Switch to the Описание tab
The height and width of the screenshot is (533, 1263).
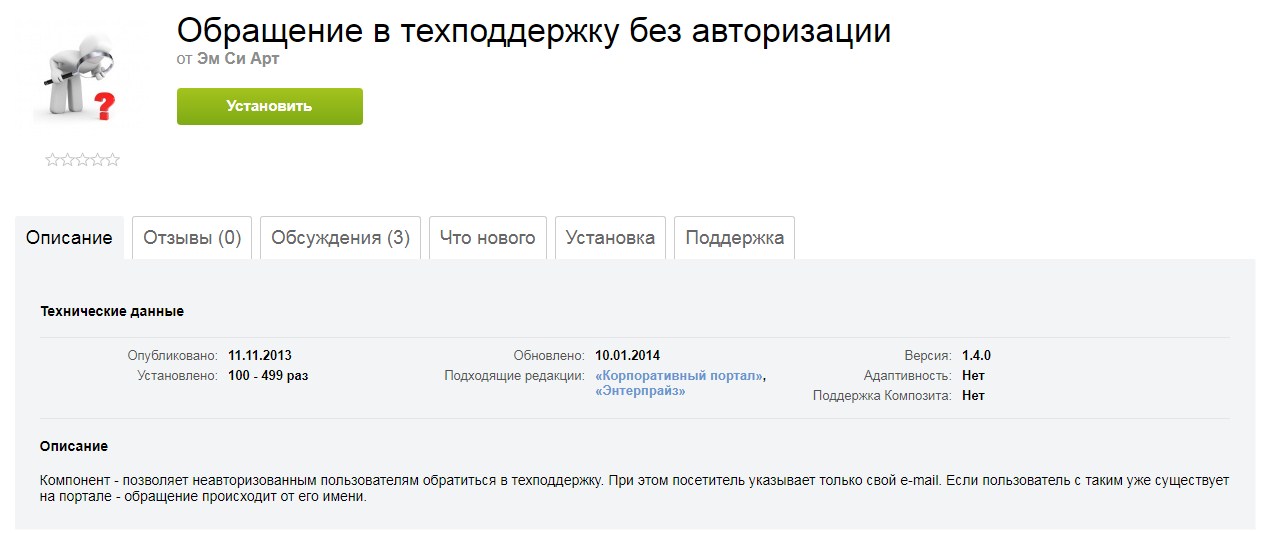tap(69, 238)
